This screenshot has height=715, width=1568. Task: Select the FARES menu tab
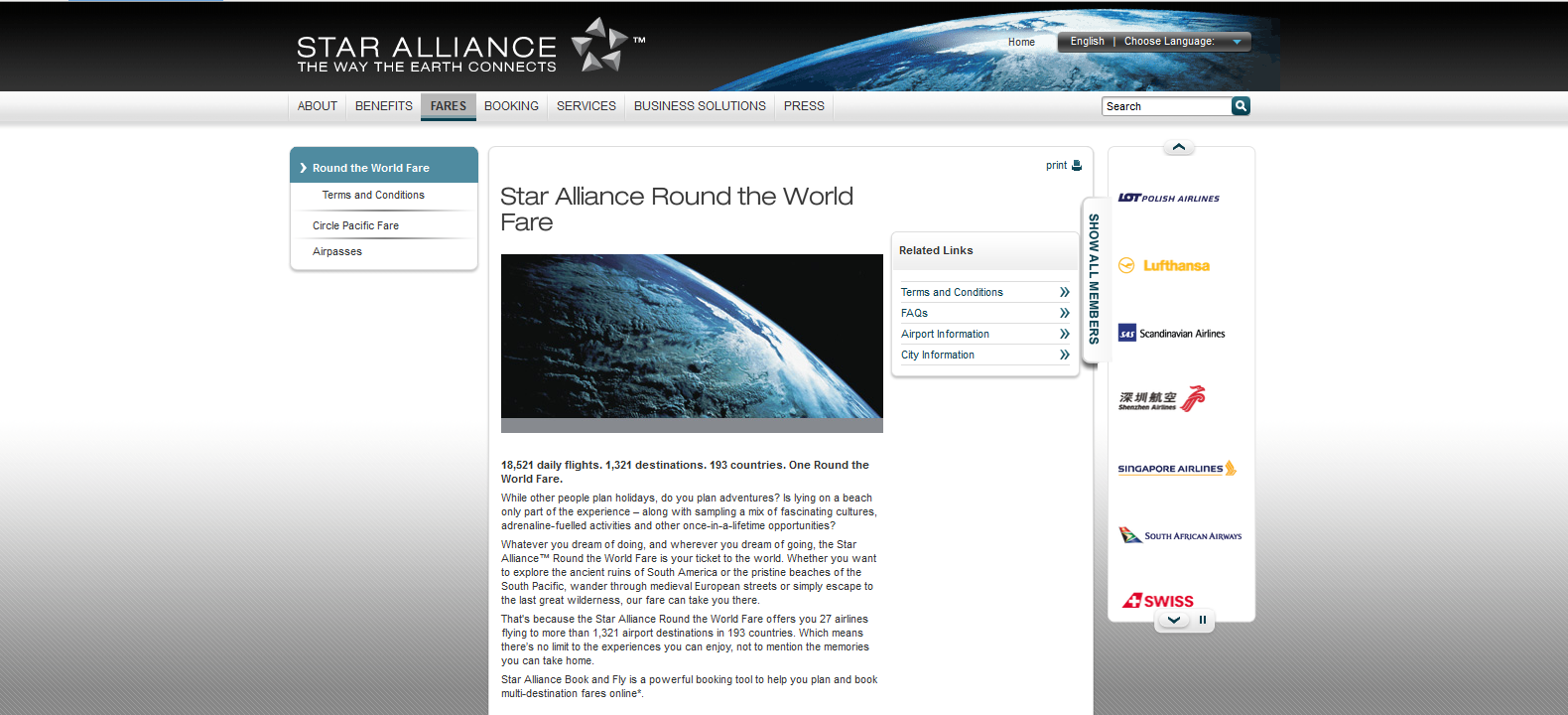[449, 106]
